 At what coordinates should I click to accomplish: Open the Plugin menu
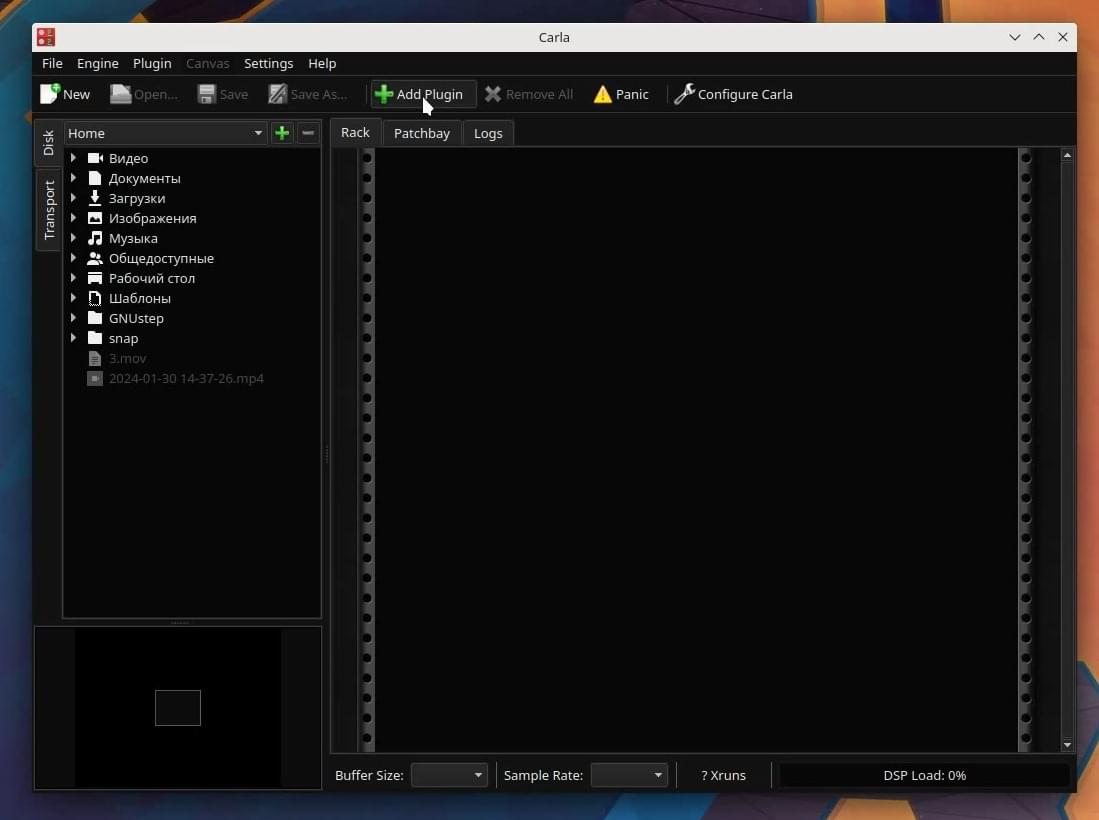pyautogui.click(x=152, y=64)
